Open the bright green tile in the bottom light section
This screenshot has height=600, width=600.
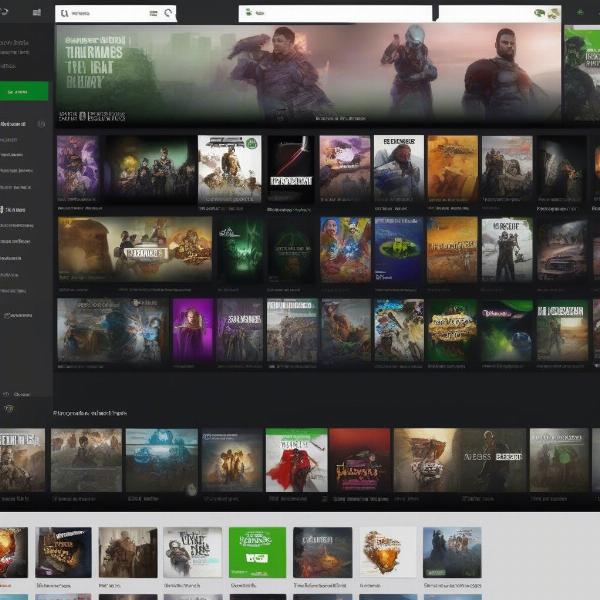click(257, 552)
